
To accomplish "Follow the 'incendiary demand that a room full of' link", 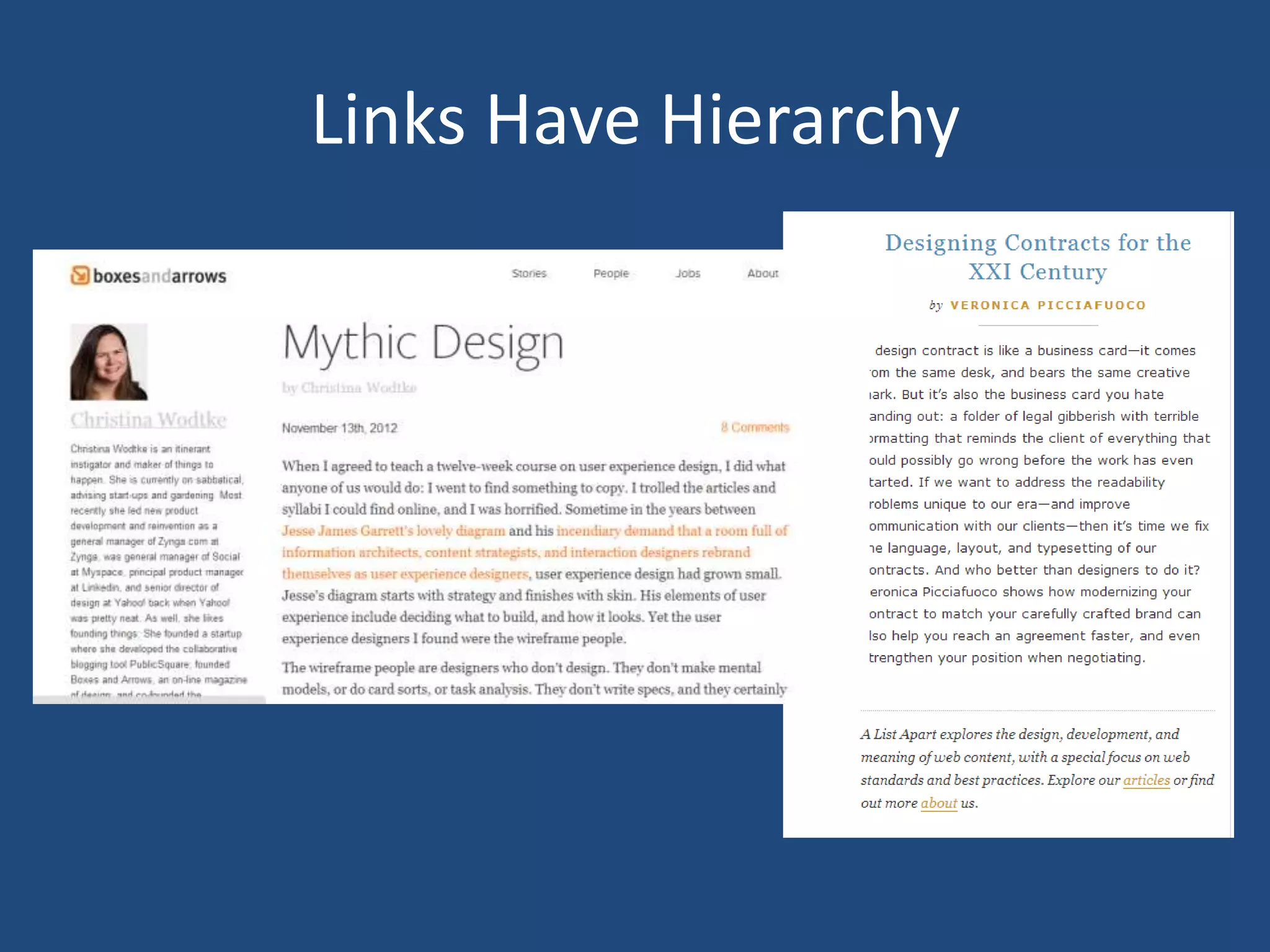I will [x=672, y=531].
